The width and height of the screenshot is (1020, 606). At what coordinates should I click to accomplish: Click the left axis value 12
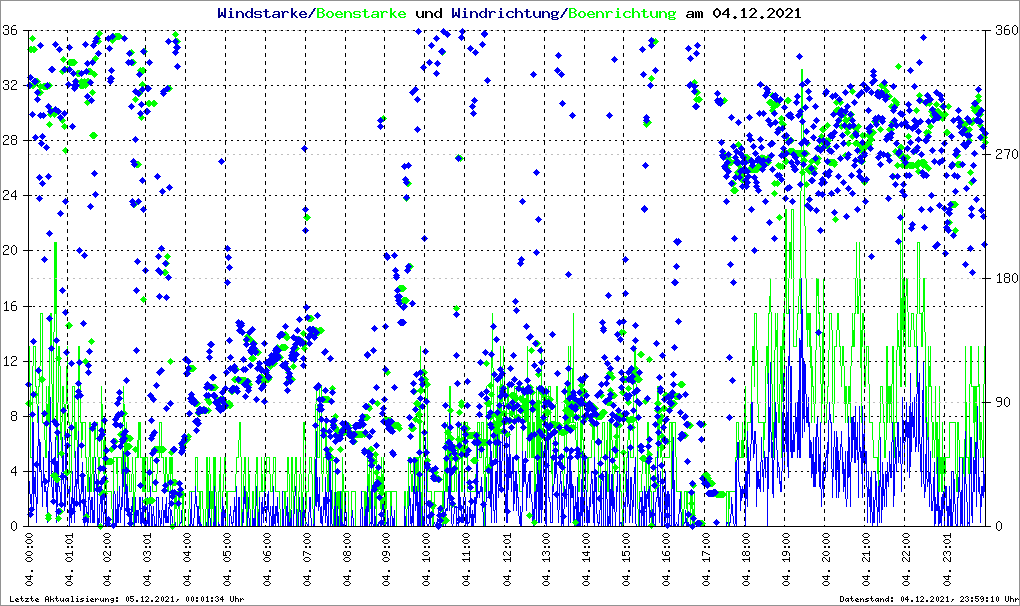click(10, 361)
